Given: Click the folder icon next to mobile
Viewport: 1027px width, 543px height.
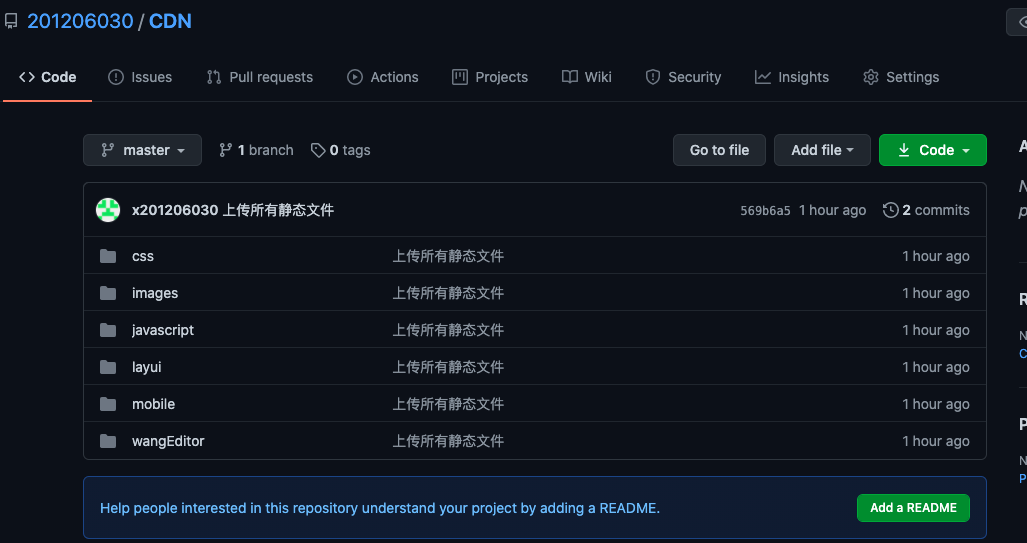Looking at the screenshot, I should (108, 404).
